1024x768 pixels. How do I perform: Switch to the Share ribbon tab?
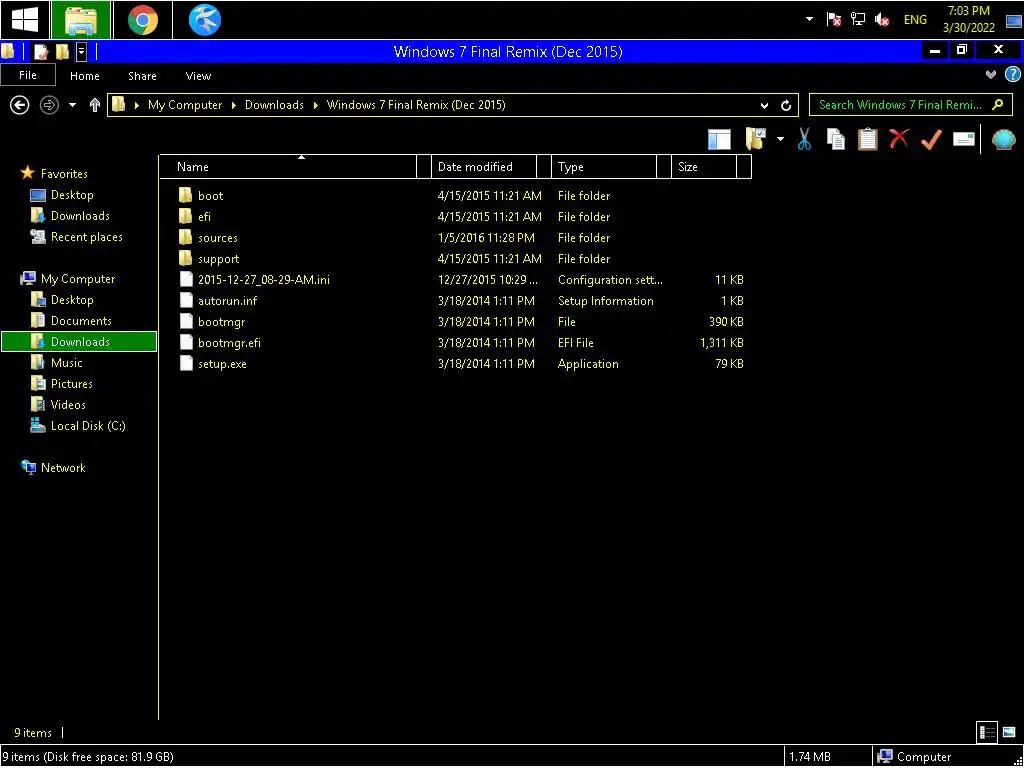point(142,76)
